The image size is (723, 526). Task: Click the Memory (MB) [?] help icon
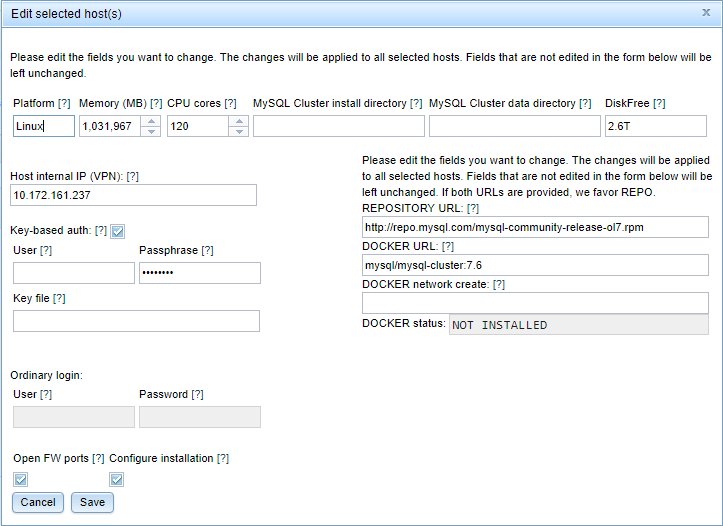tap(156, 103)
